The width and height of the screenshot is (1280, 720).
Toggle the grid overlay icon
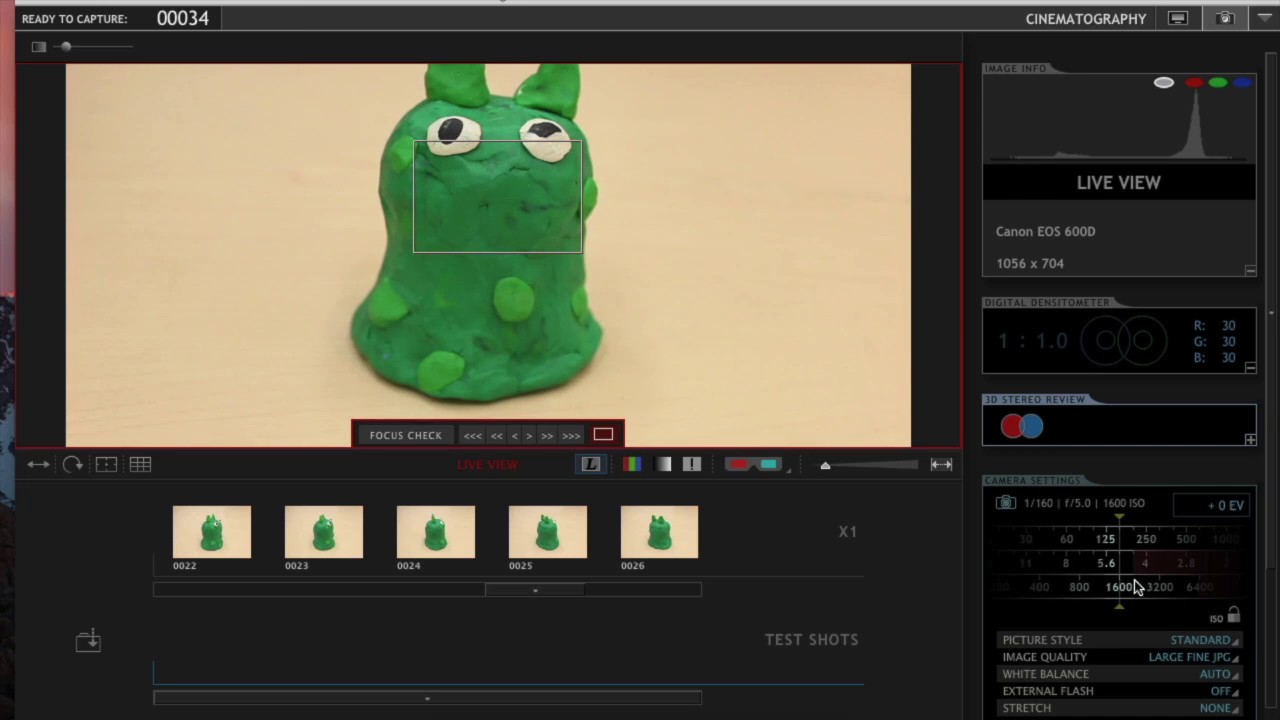click(x=140, y=464)
